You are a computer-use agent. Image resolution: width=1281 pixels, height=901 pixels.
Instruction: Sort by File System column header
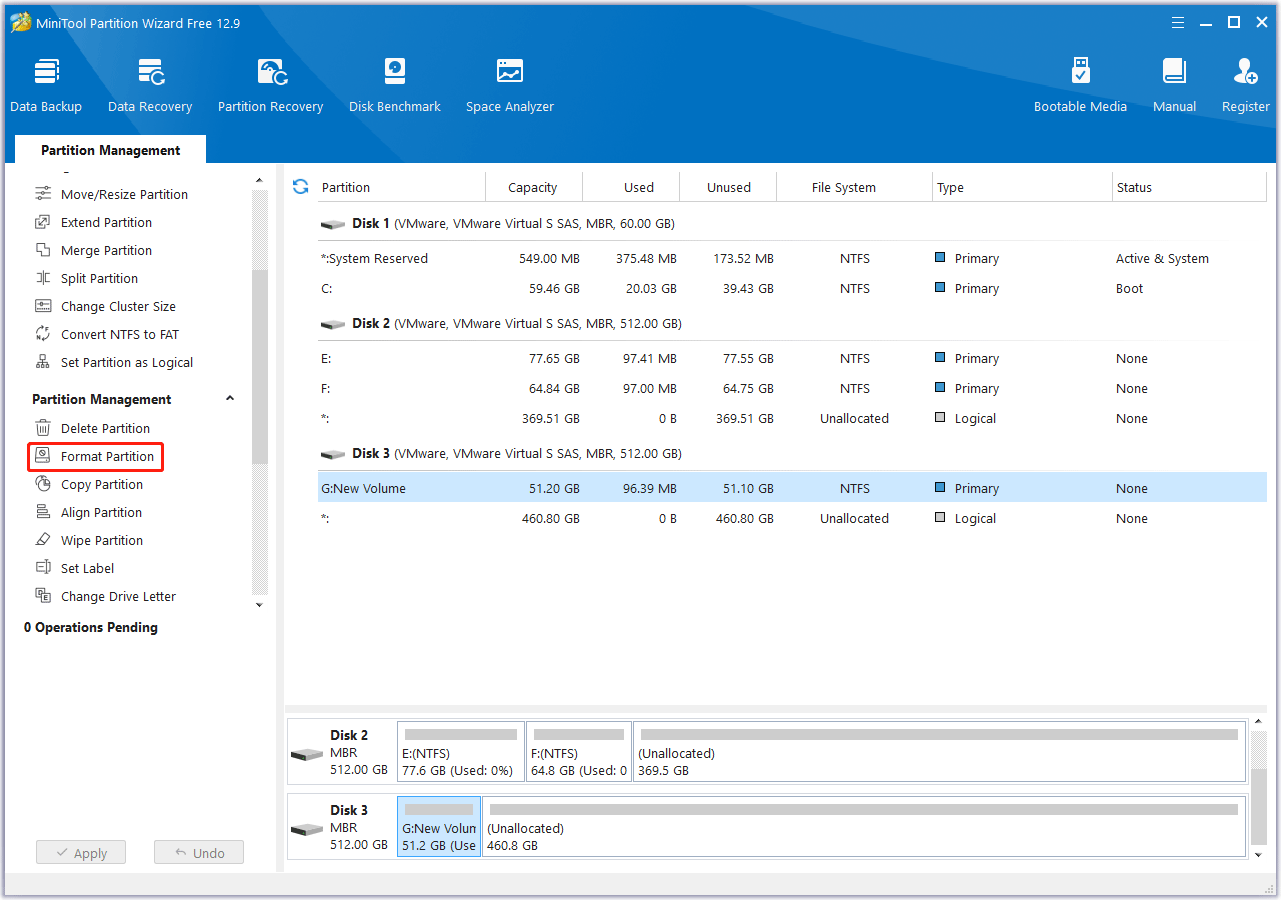[855, 187]
